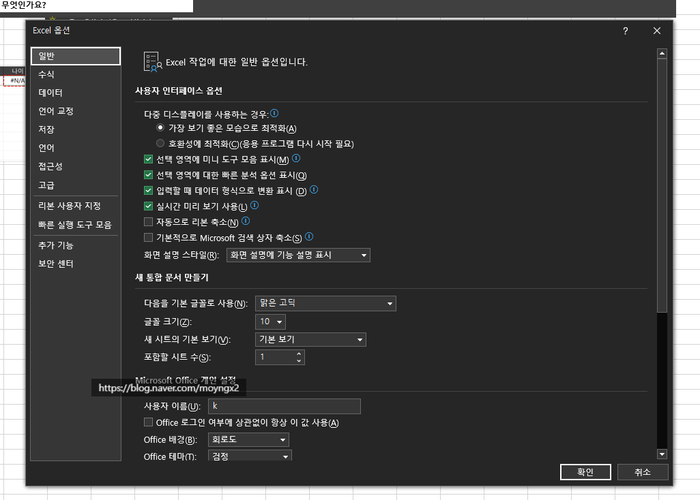
Task: Open the 일반 category in Excel options
Action: point(76,56)
